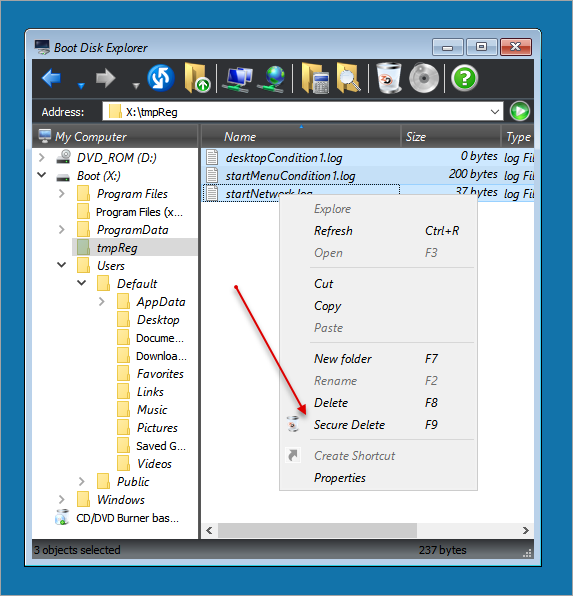
Task: Click the blue Back arrow icon
Action: point(51,78)
